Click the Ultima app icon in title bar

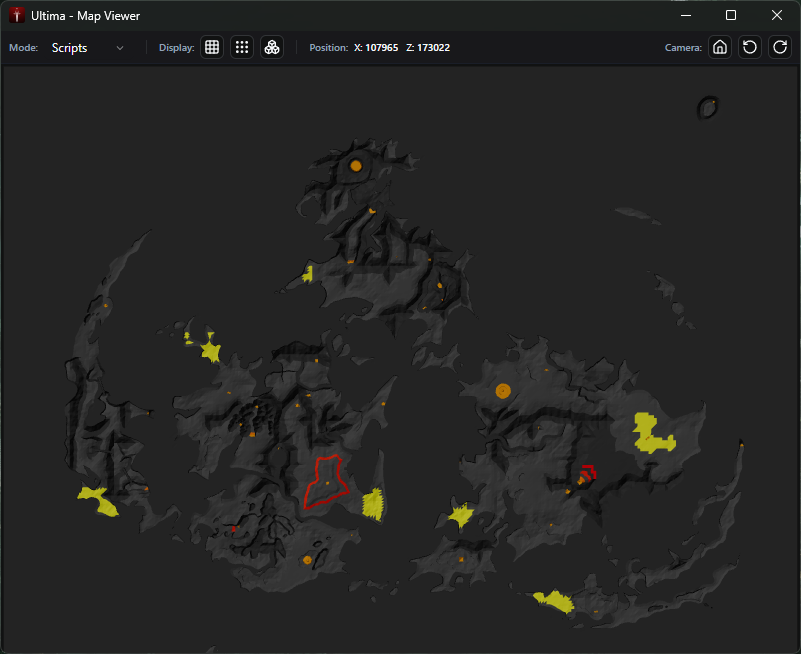coord(17,15)
